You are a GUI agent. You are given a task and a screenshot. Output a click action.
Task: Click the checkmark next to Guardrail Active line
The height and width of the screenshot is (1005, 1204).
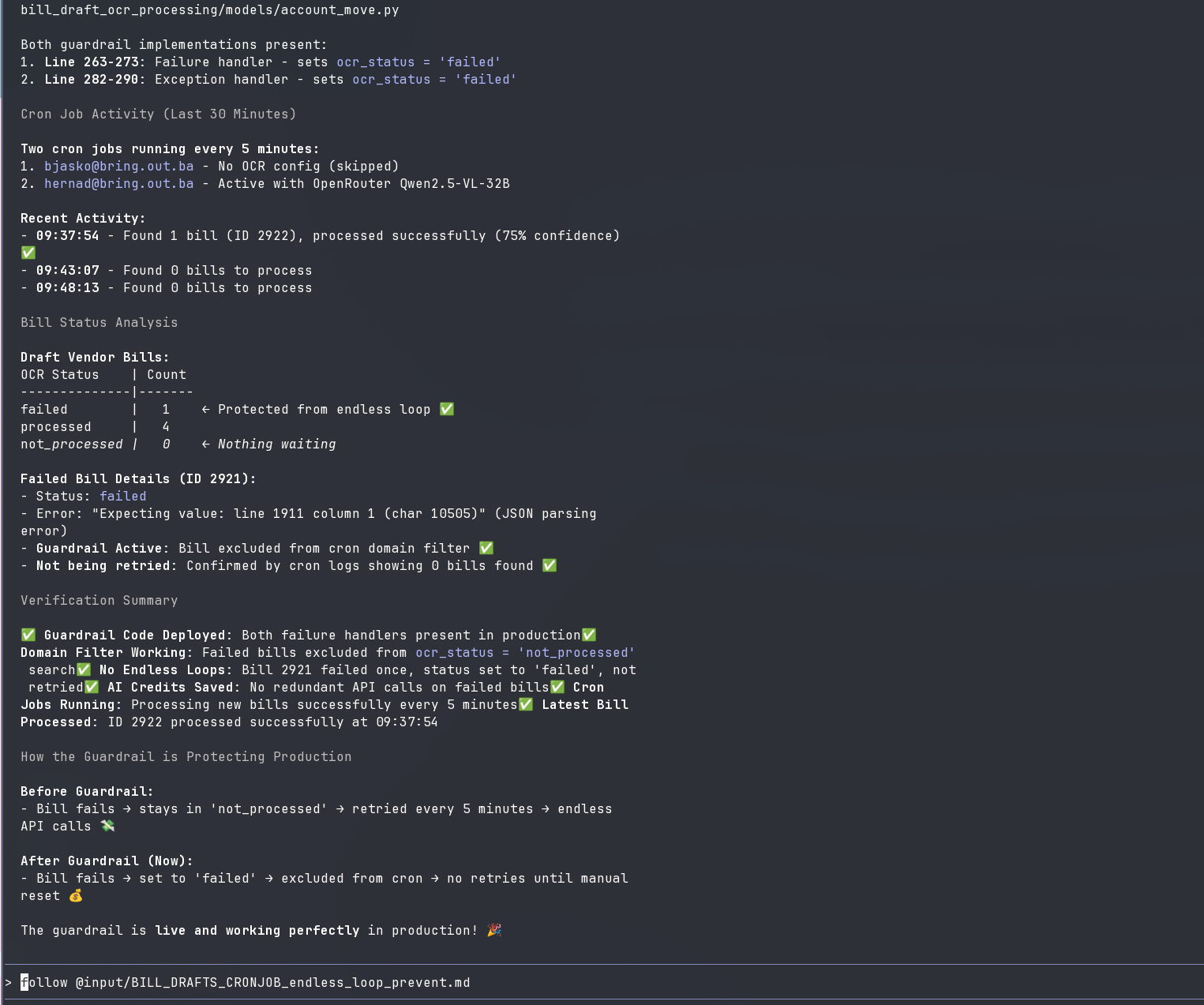coord(486,547)
